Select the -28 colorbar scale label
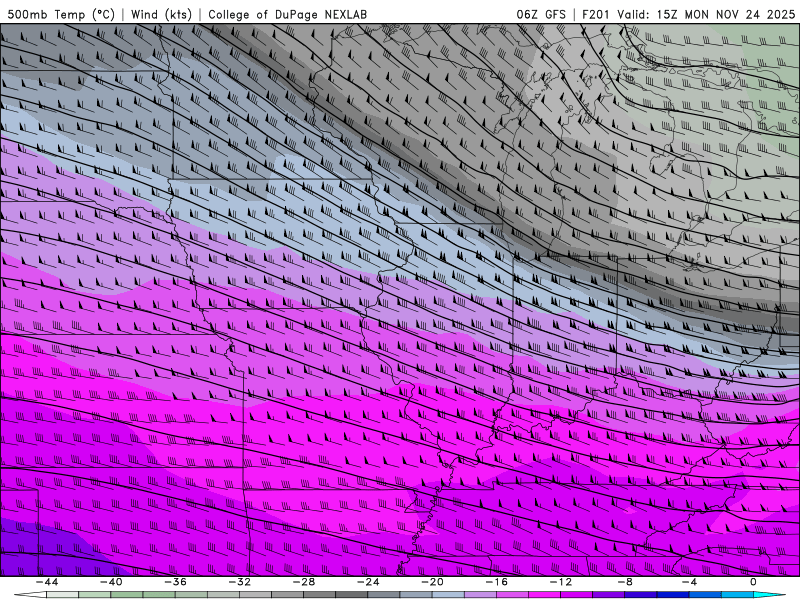This screenshot has width=800, height=600. (304, 582)
